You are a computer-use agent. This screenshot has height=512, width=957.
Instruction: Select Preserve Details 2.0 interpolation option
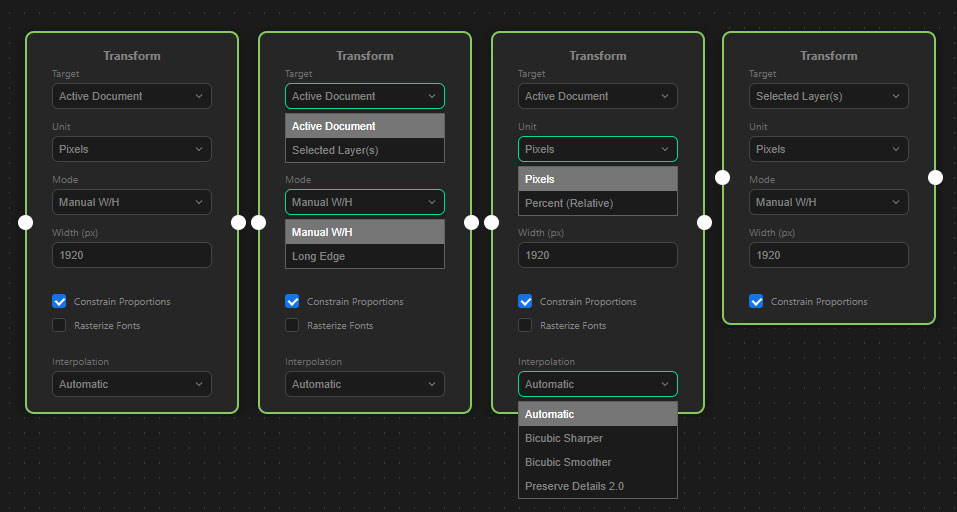pos(597,486)
